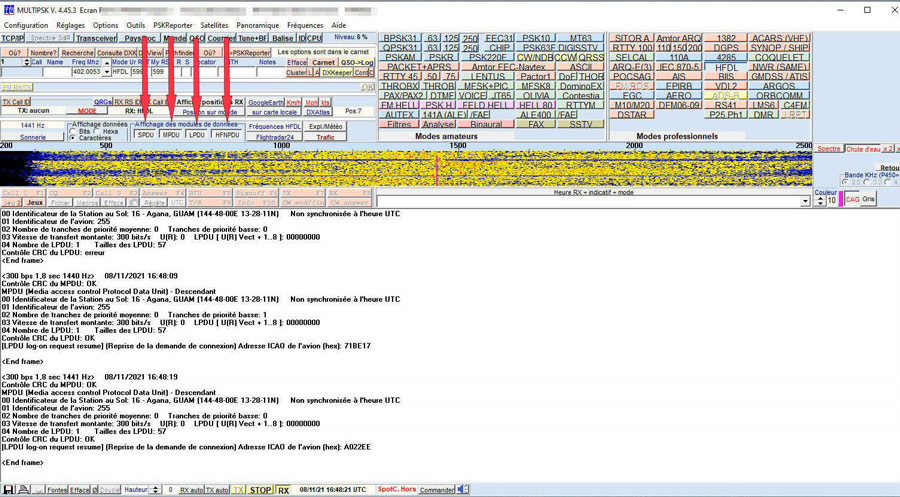Click the yellow STOP button
The height and width of the screenshot is (497, 900).
tap(261, 490)
